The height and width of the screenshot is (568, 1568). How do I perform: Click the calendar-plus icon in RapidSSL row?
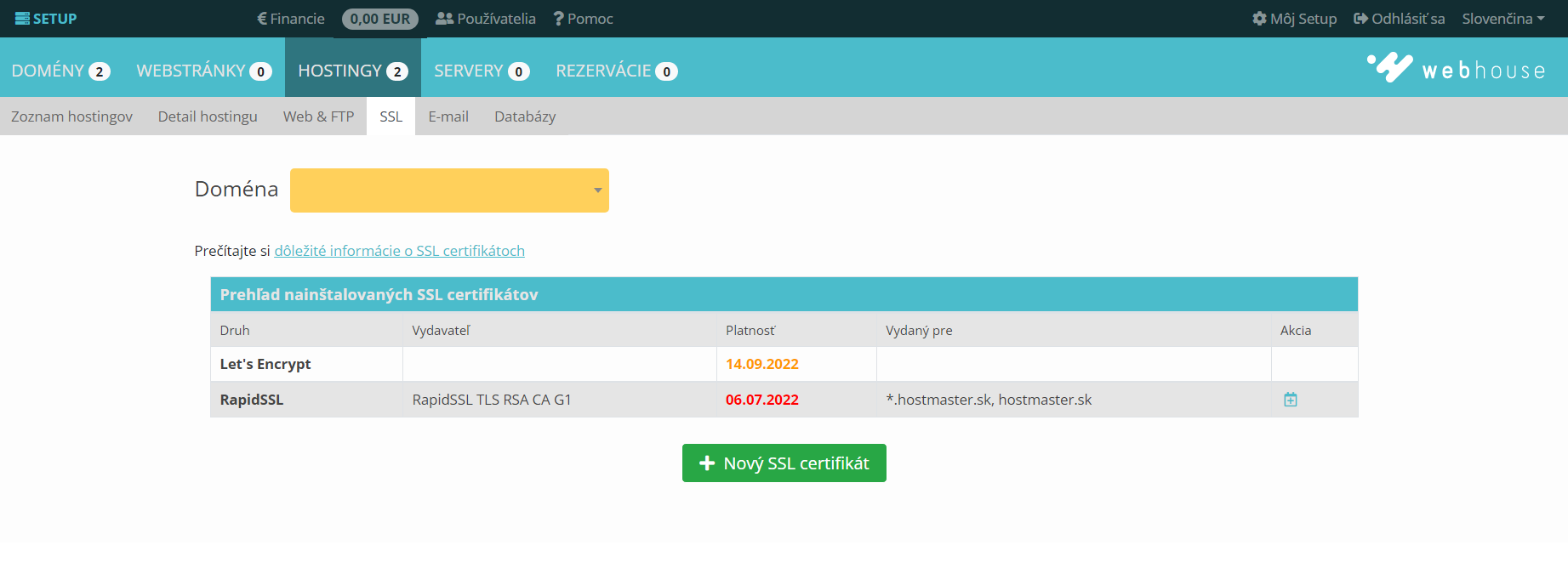tap(1290, 400)
